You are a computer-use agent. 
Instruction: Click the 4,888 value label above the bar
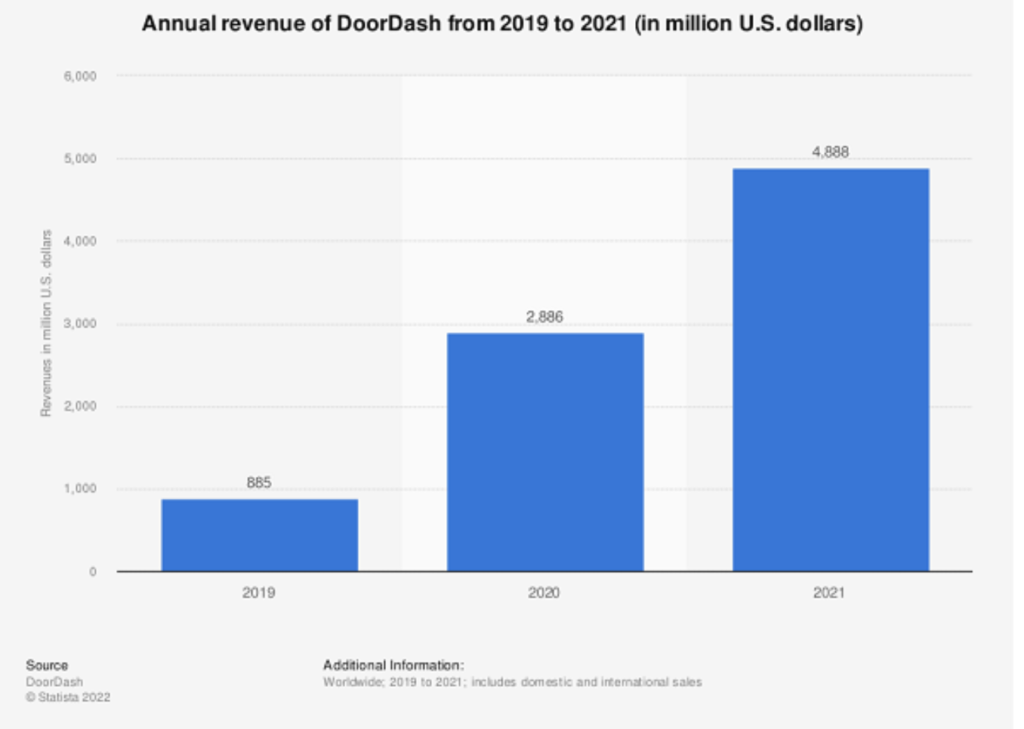(830, 152)
